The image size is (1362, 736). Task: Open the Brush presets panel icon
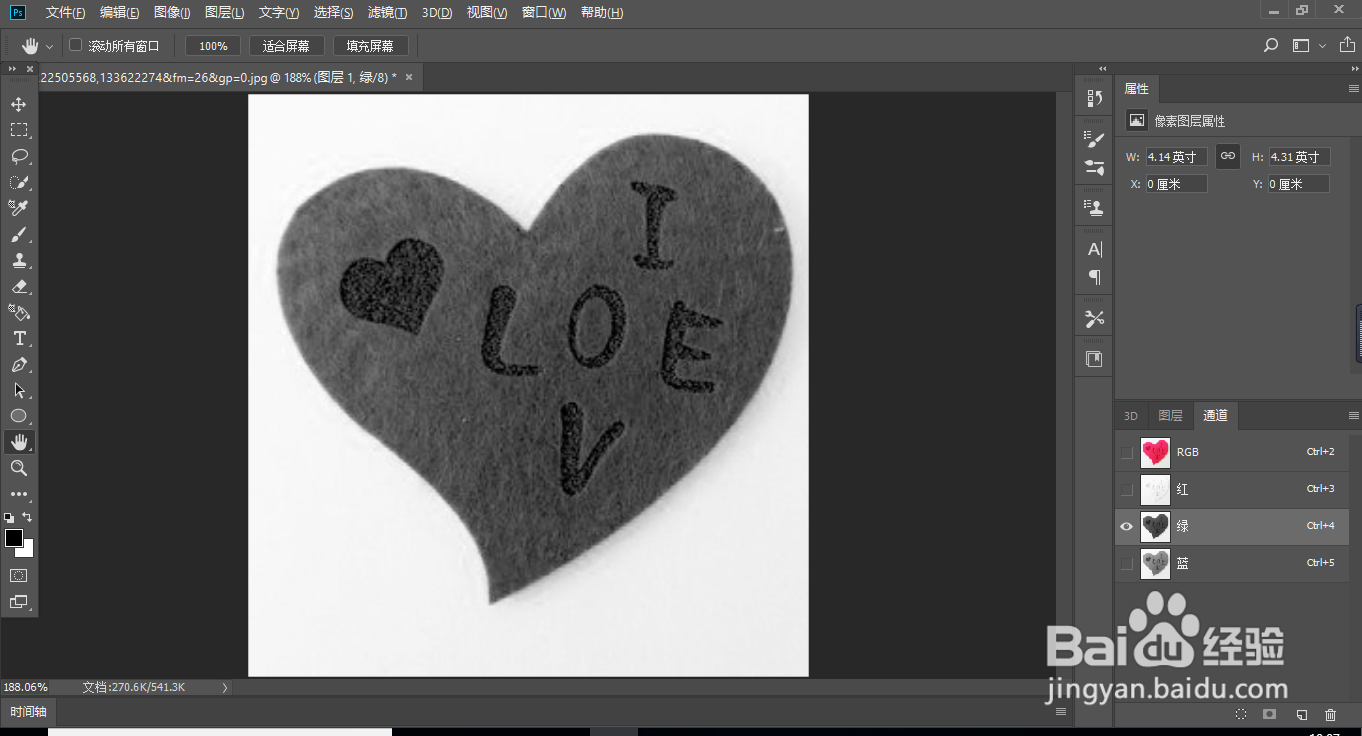click(x=1095, y=168)
